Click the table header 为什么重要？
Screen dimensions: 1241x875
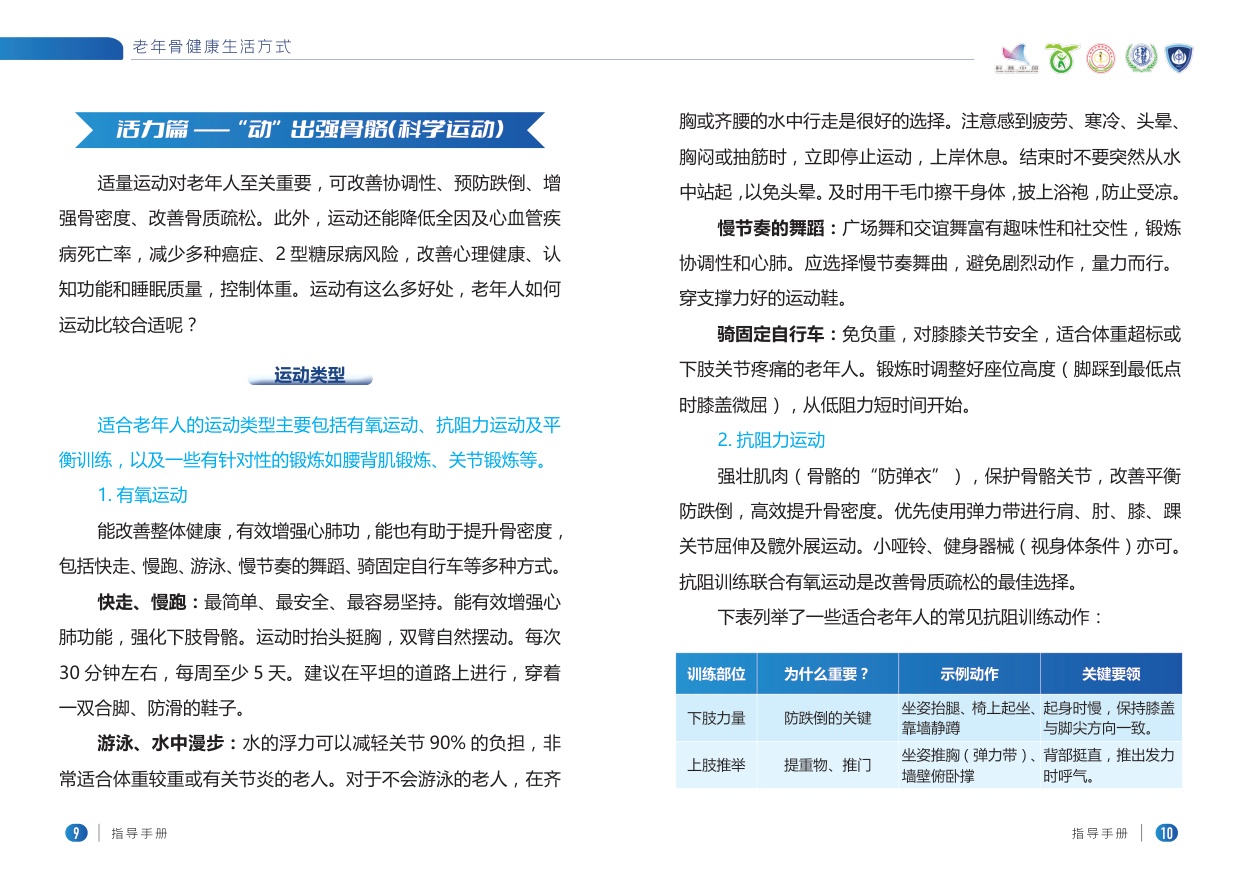[827, 674]
